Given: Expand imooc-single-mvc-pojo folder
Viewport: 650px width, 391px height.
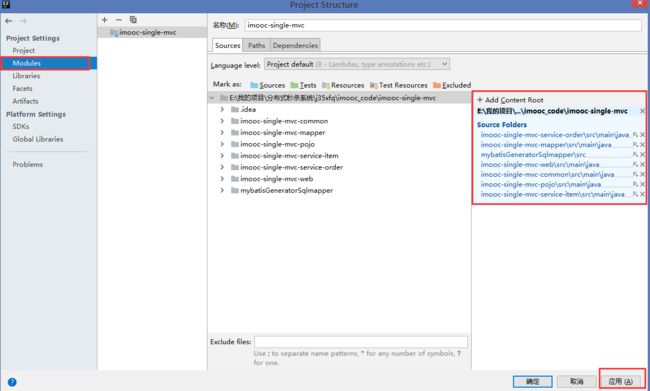Looking at the screenshot, I should (222, 144).
